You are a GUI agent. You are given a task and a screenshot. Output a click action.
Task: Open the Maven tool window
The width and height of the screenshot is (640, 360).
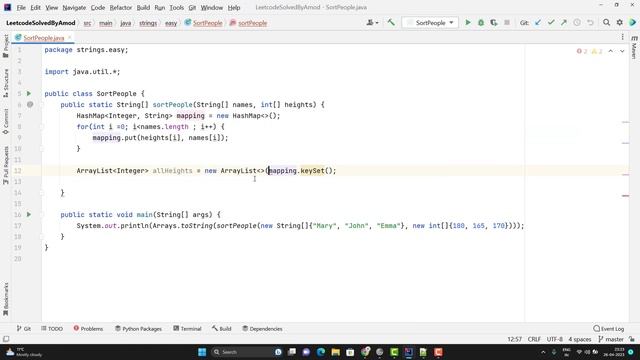(634, 47)
